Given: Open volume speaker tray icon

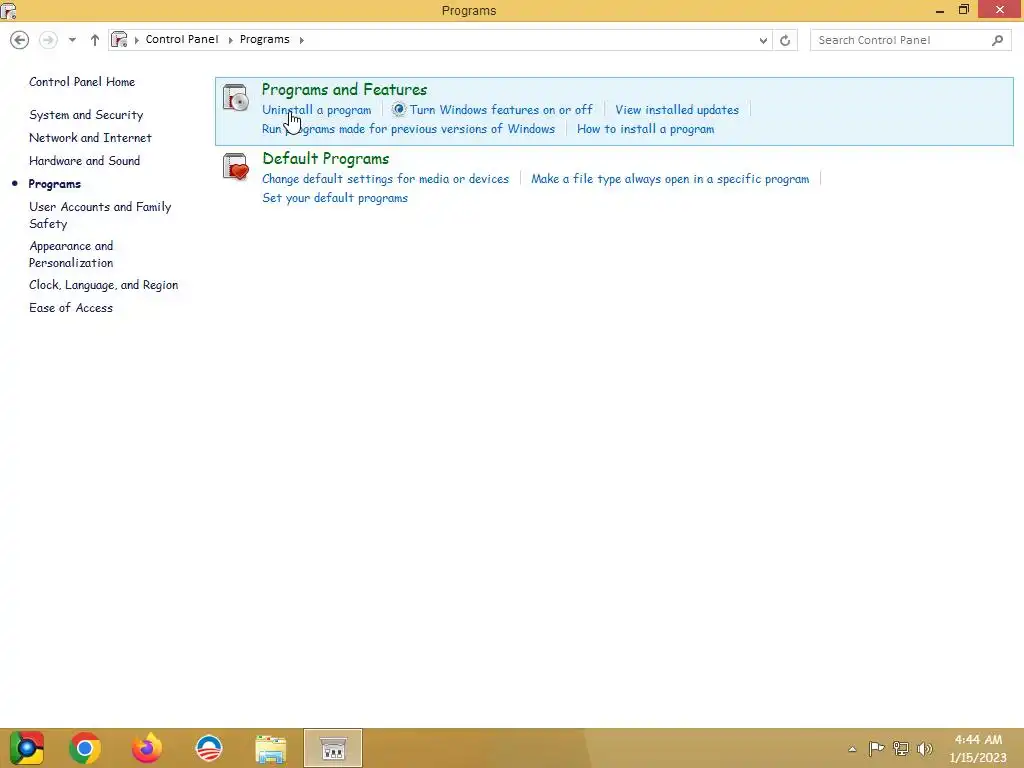Looking at the screenshot, I should coord(925,748).
